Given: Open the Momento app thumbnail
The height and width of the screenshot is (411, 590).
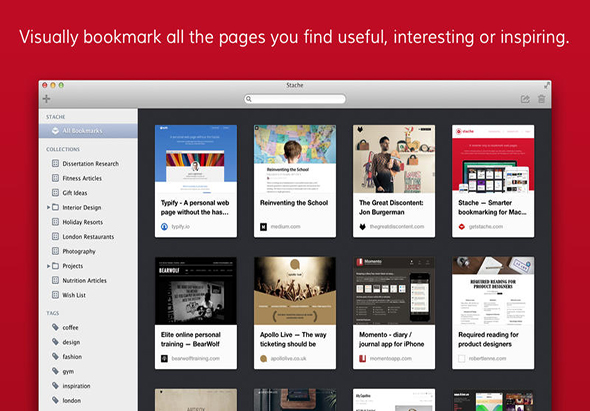Looking at the screenshot, I should click(x=394, y=291).
